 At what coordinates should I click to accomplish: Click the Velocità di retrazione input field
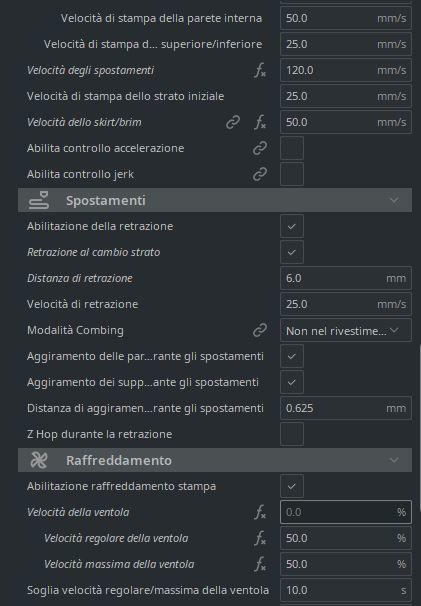(x=346, y=304)
